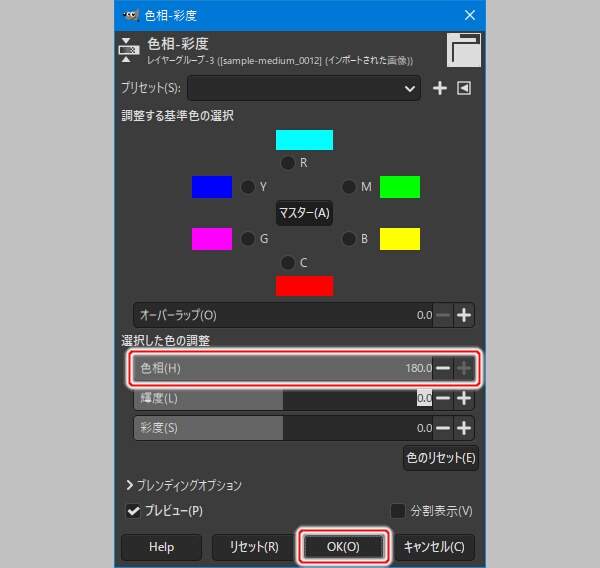The image size is (600, 568).
Task: Enable the 分割表示(V) split view checkbox
Action: pos(398,511)
